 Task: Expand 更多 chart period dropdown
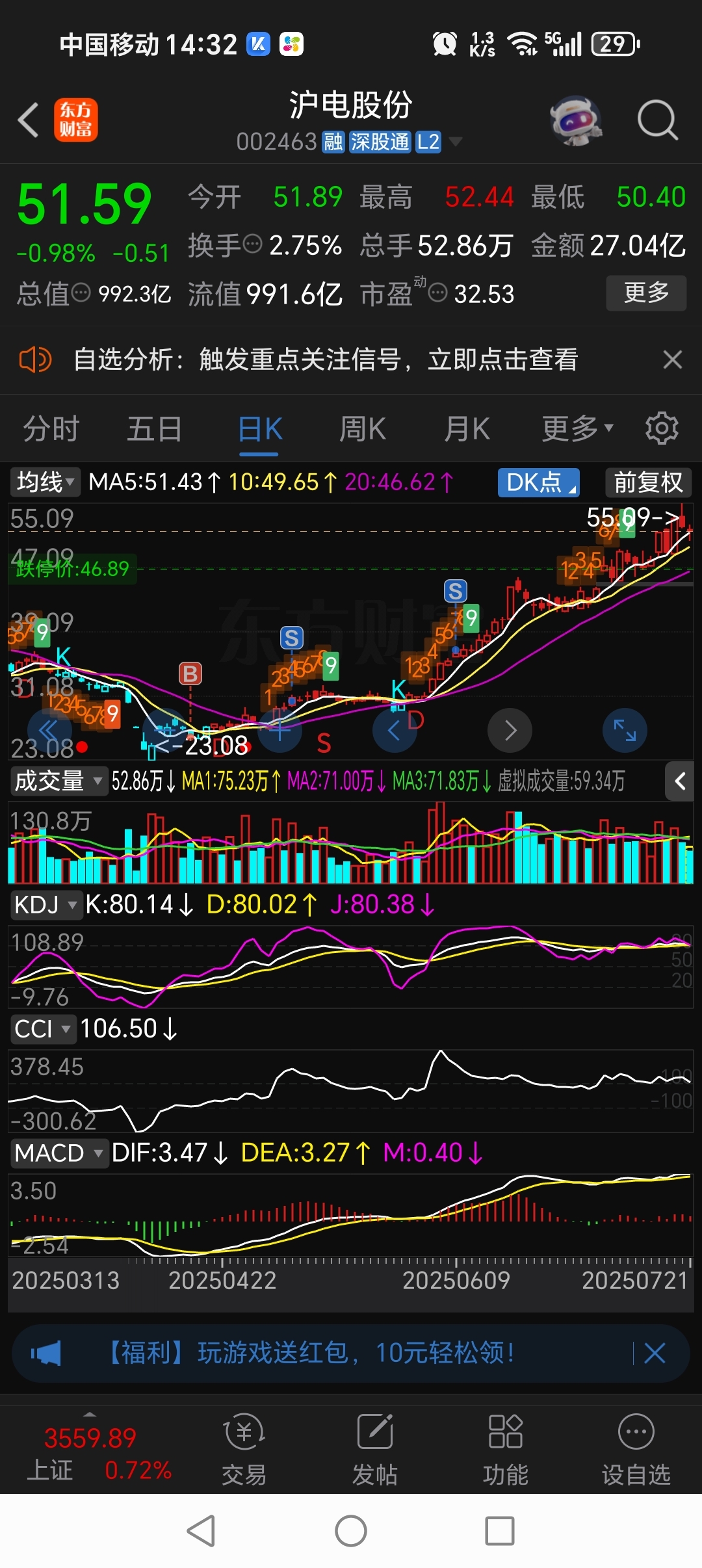click(578, 428)
